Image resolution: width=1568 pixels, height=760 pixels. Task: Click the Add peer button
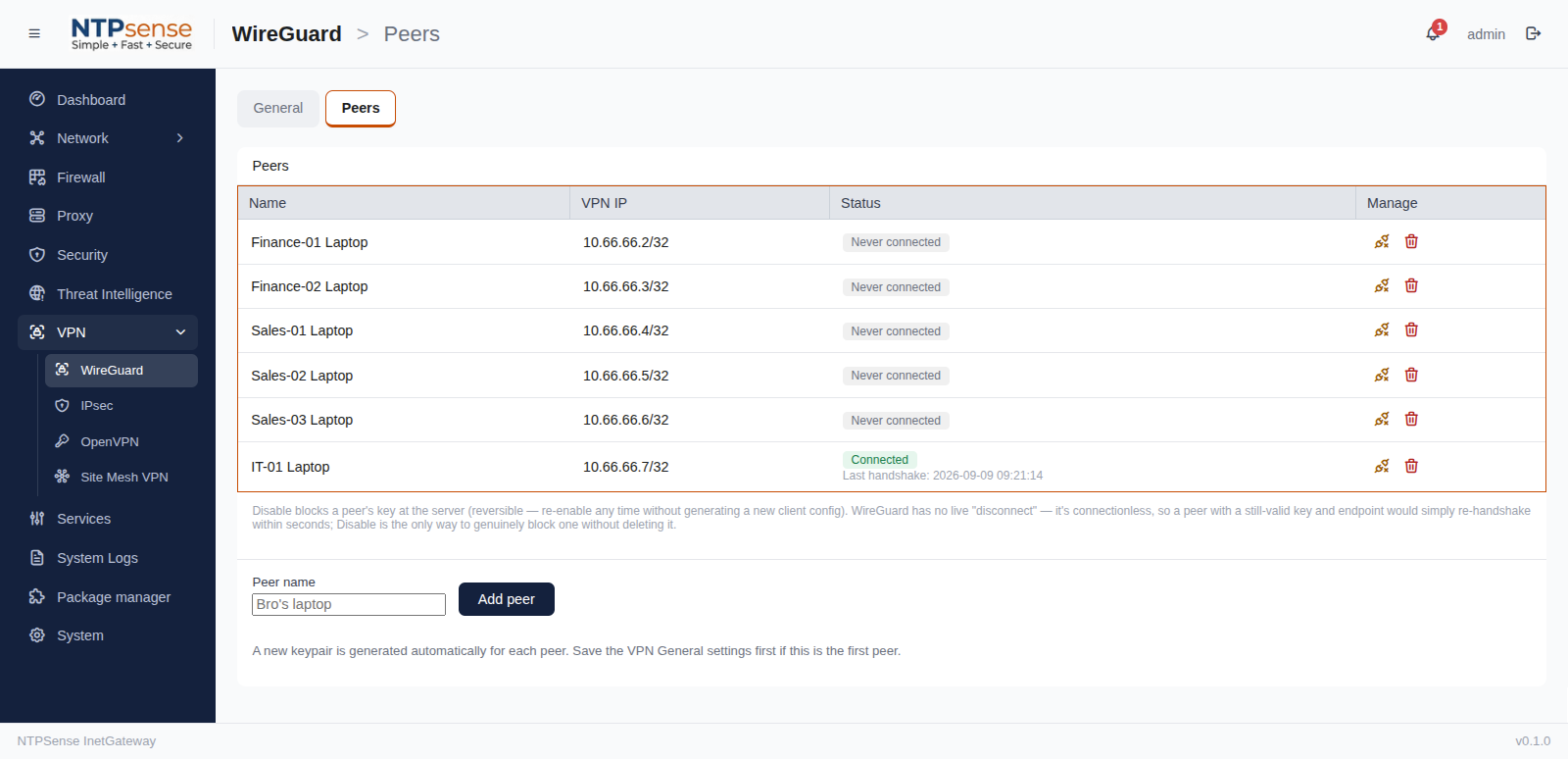coord(507,599)
